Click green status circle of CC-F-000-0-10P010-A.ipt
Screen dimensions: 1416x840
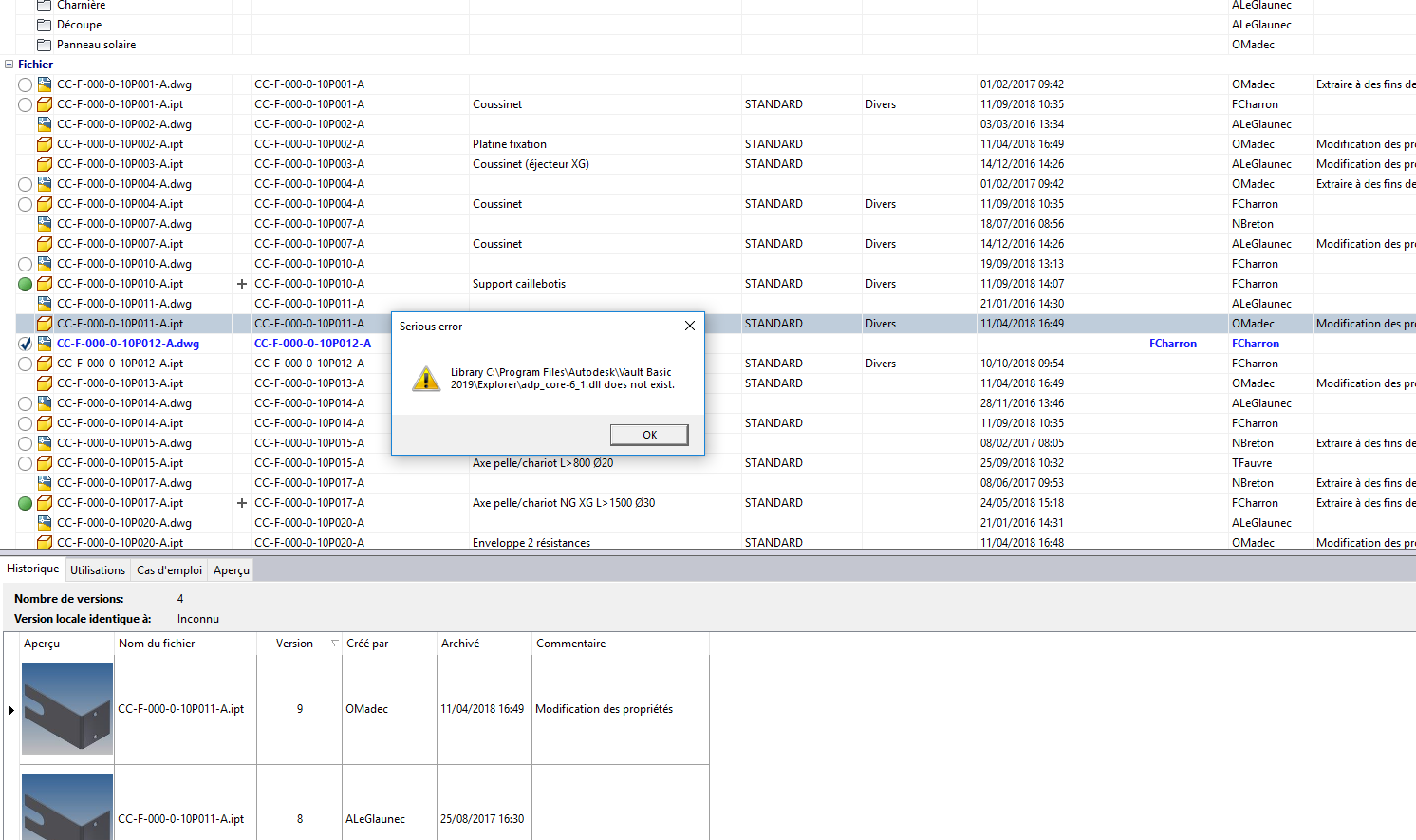pyautogui.click(x=26, y=284)
